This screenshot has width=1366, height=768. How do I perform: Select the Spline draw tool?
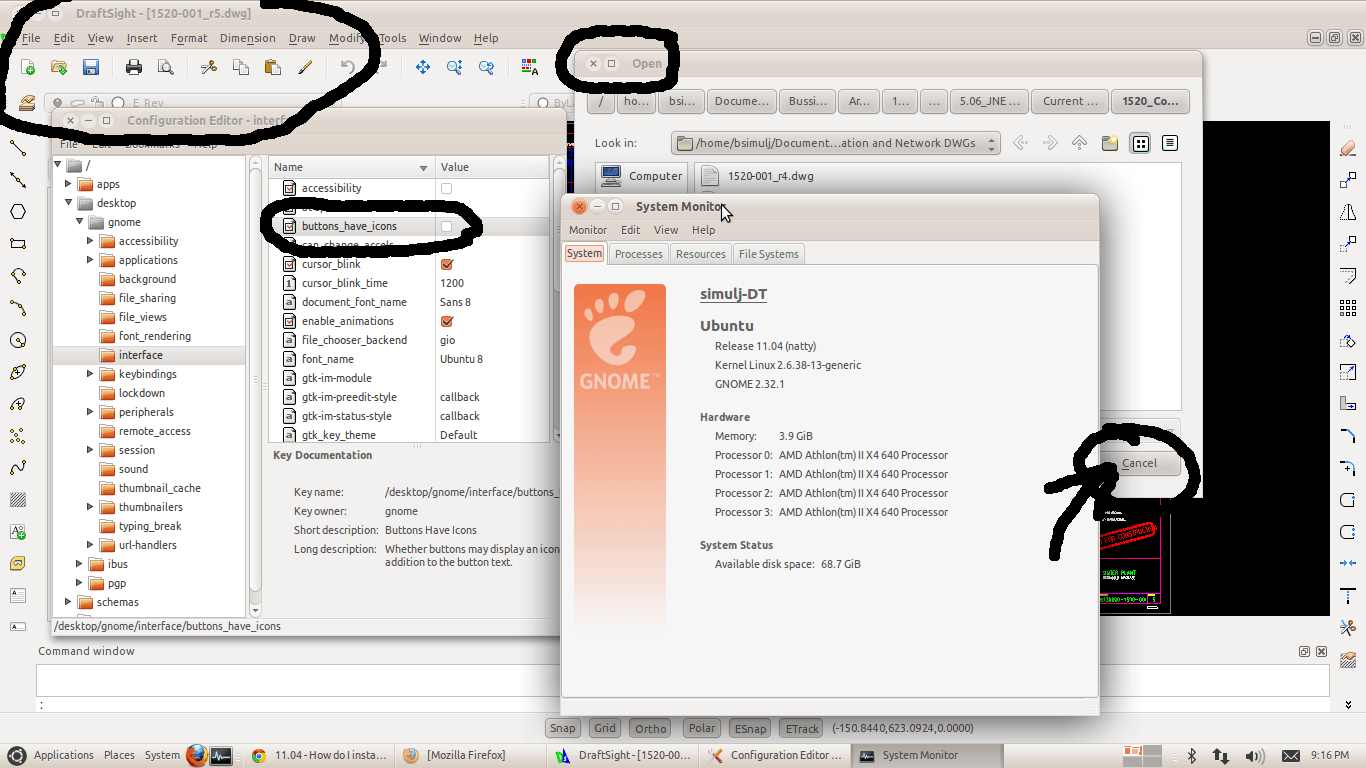coord(18,468)
